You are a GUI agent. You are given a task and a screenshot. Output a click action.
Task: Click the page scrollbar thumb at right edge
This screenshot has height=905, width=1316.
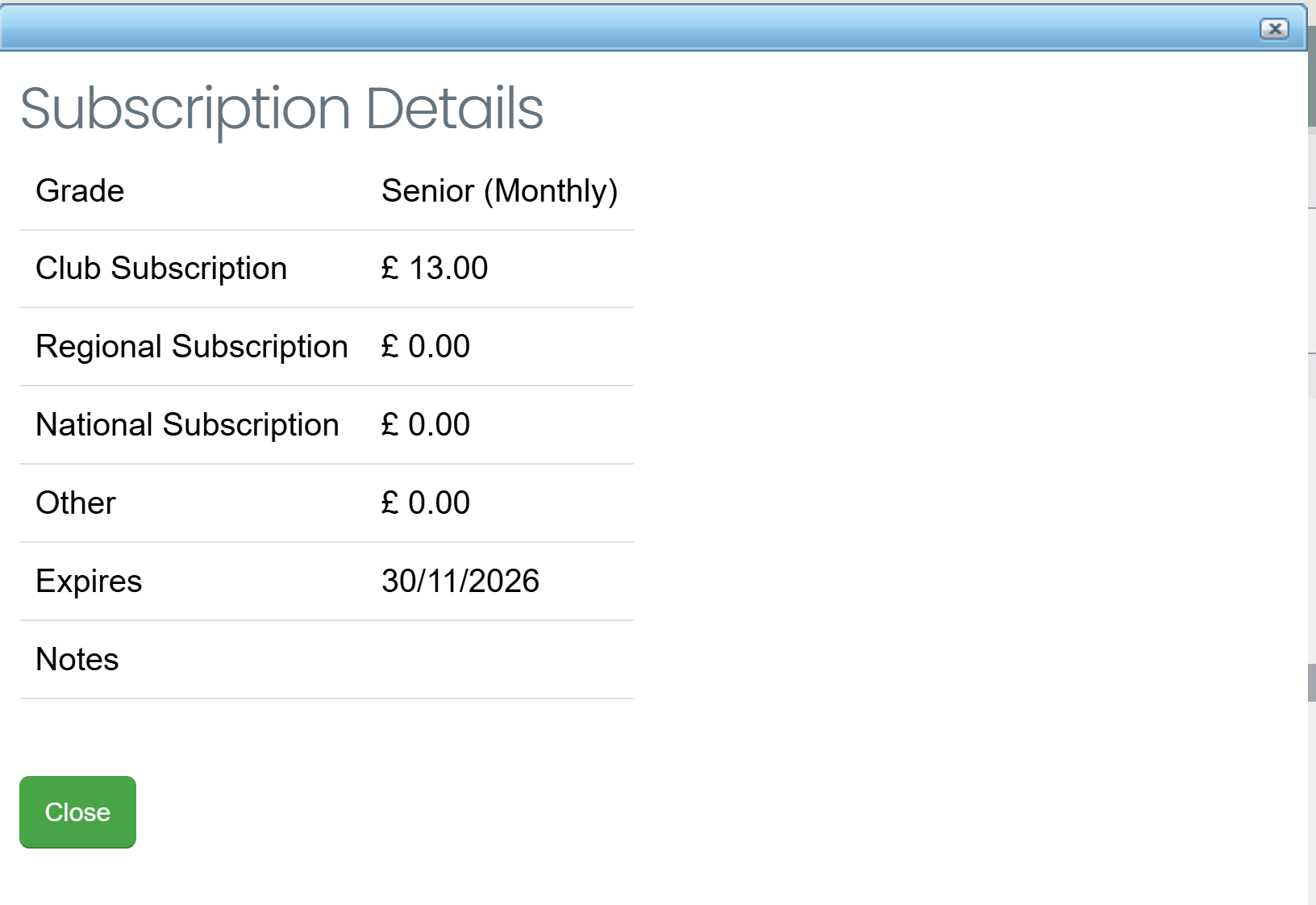1311,682
